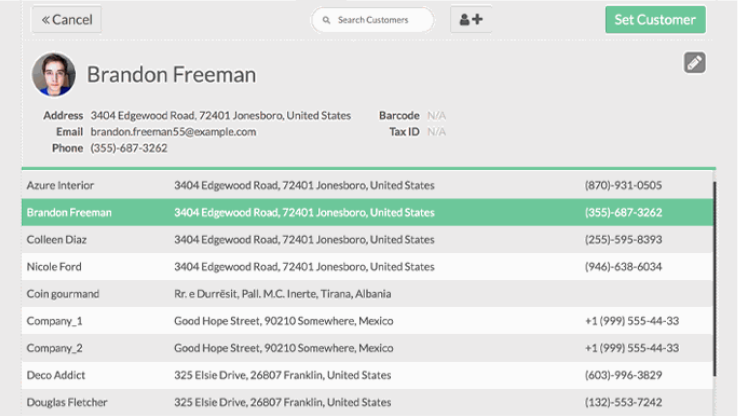Click the search magnifier icon
The width and height of the screenshot is (738, 416).
click(x=325, y=19)
